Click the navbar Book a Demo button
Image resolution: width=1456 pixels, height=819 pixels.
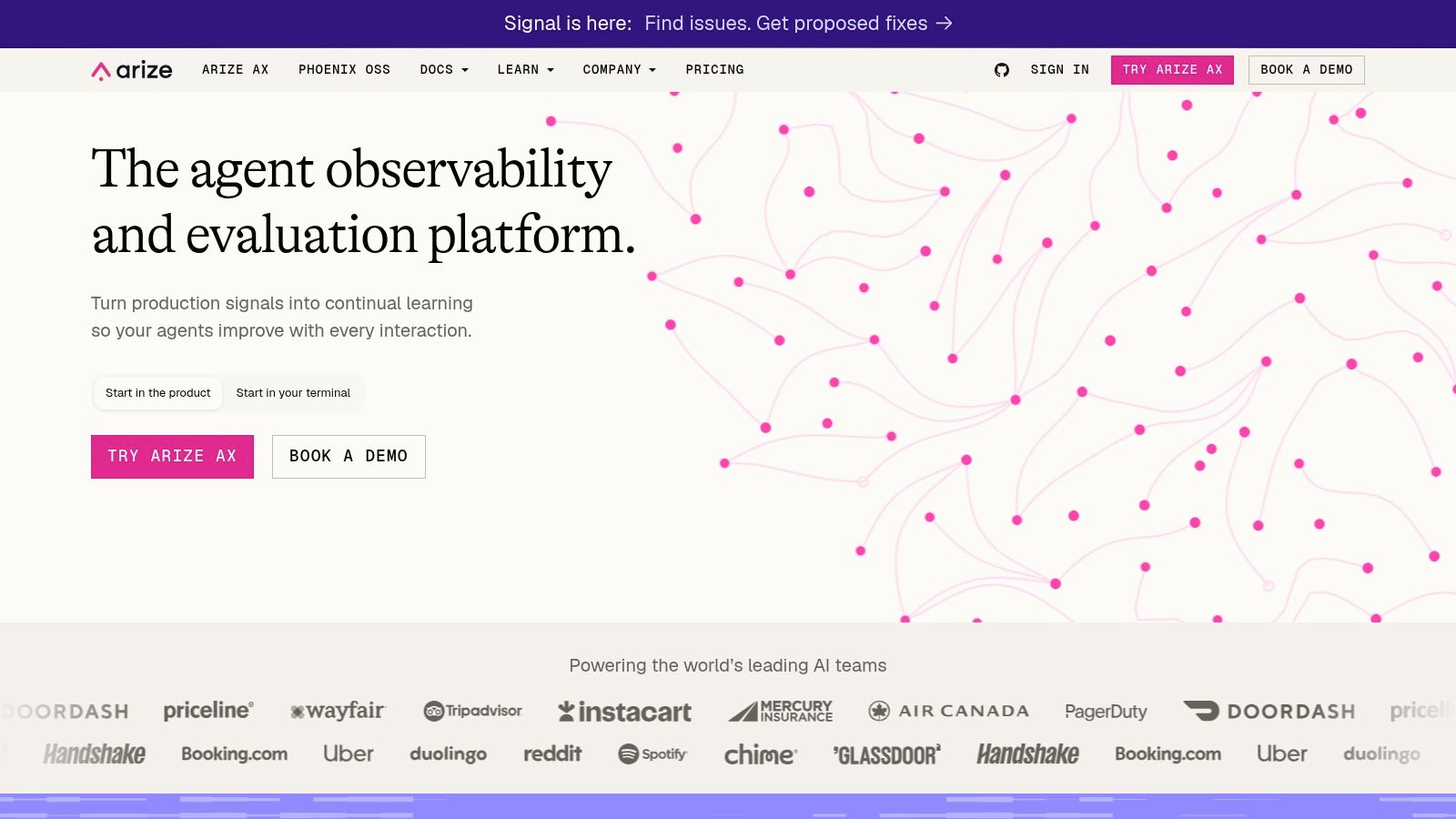click(x=1306, y=70)
